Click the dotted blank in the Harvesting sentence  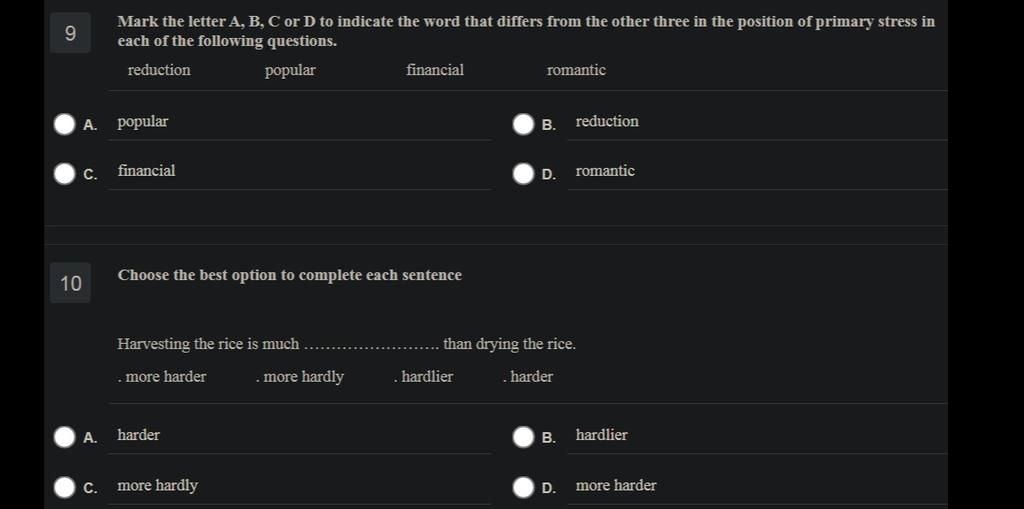coord(372,345)
